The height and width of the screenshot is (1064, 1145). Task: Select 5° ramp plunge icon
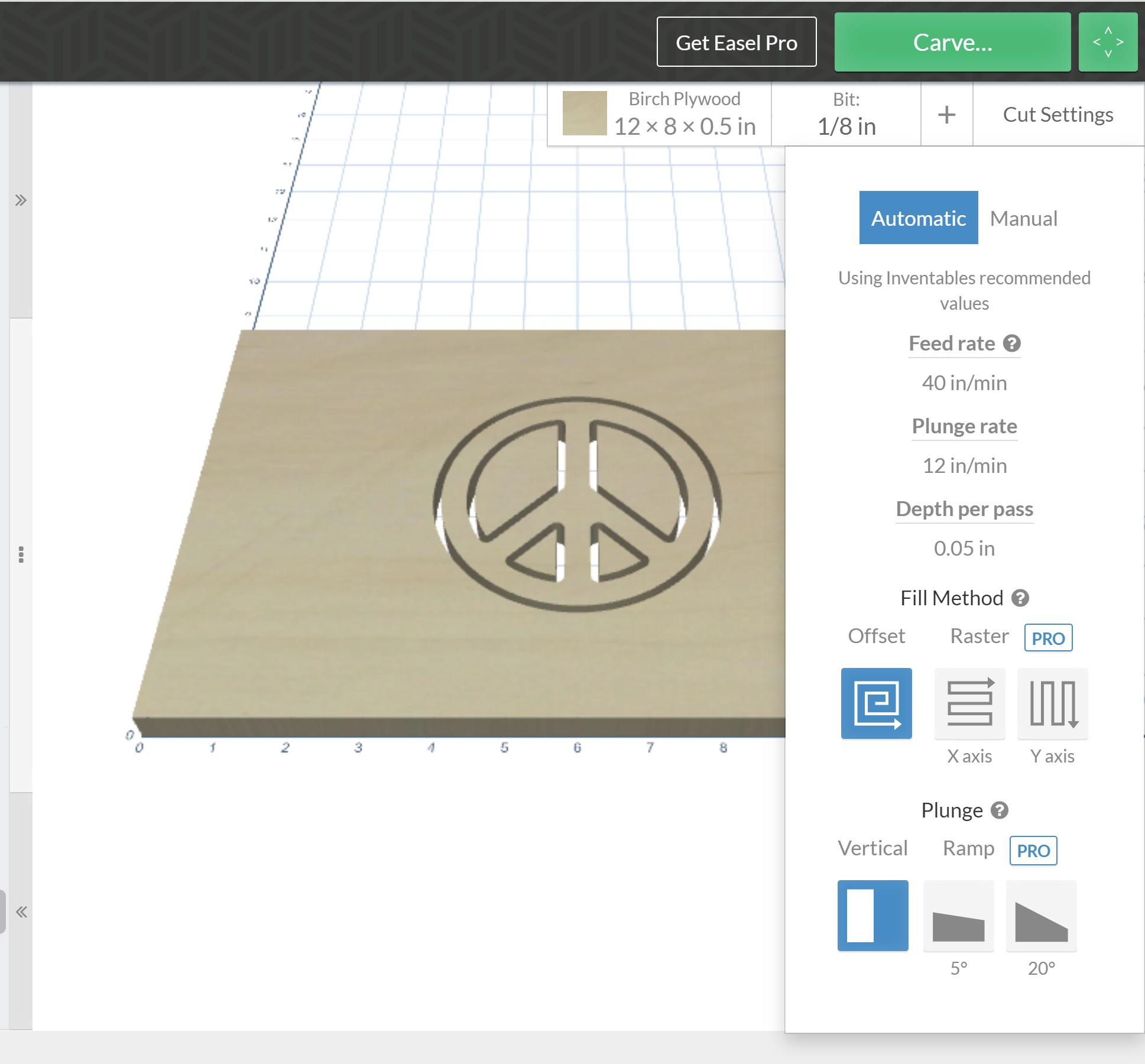point(958,915)
